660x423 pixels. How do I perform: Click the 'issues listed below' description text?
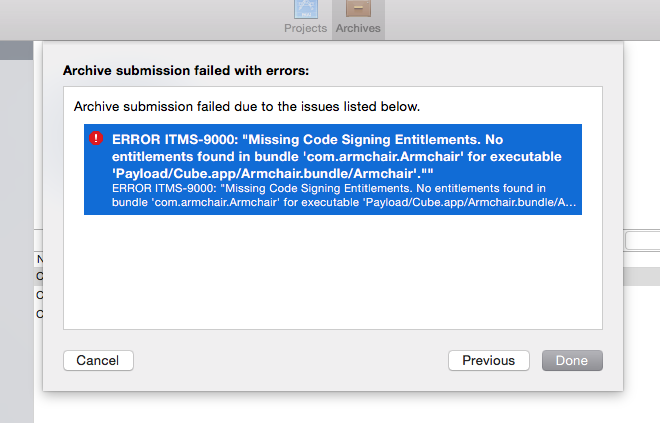[247, 106]
